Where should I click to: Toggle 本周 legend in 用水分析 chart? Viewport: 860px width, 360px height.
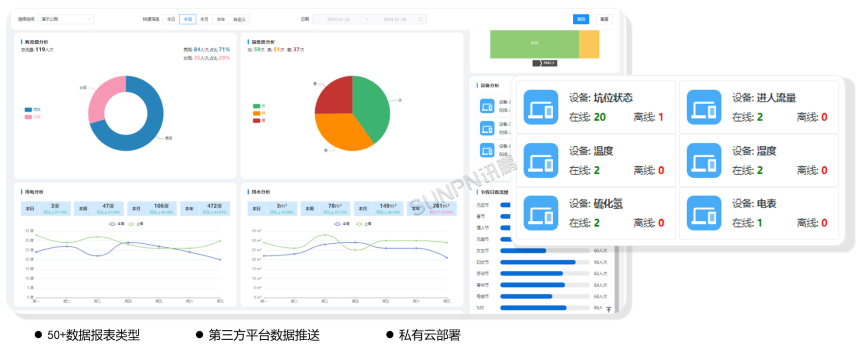pos(342,224)
